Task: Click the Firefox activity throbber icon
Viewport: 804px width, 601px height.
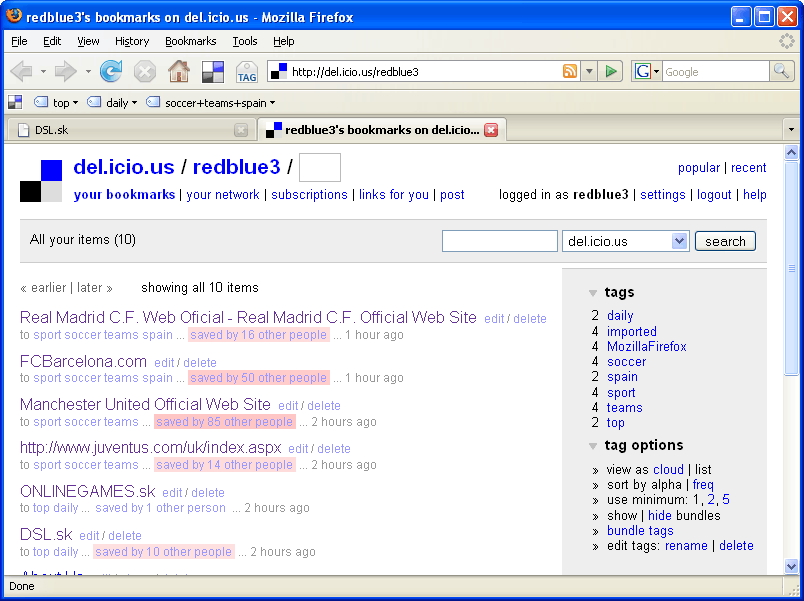Action: 787,41
